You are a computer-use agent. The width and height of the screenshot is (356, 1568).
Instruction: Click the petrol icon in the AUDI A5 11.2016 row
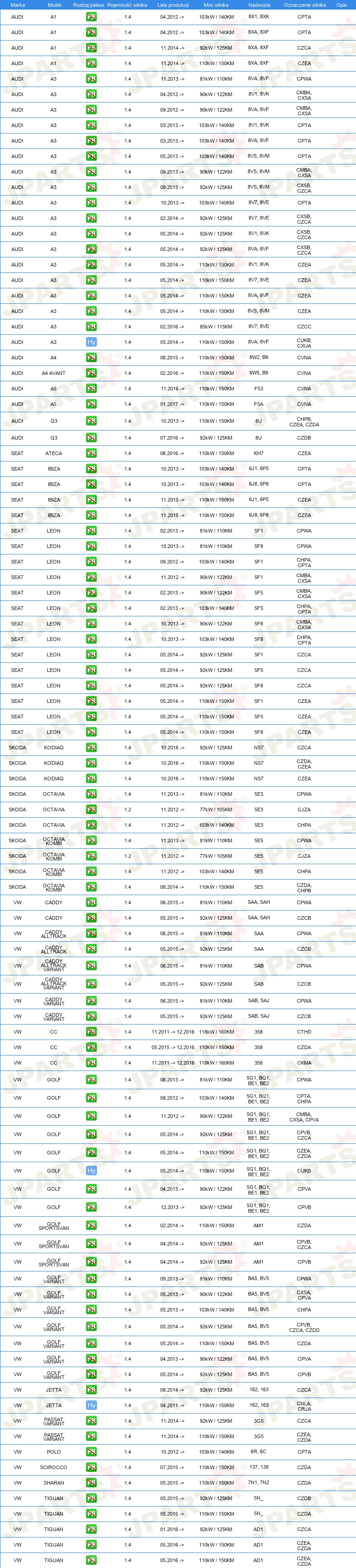click(92, 388)
